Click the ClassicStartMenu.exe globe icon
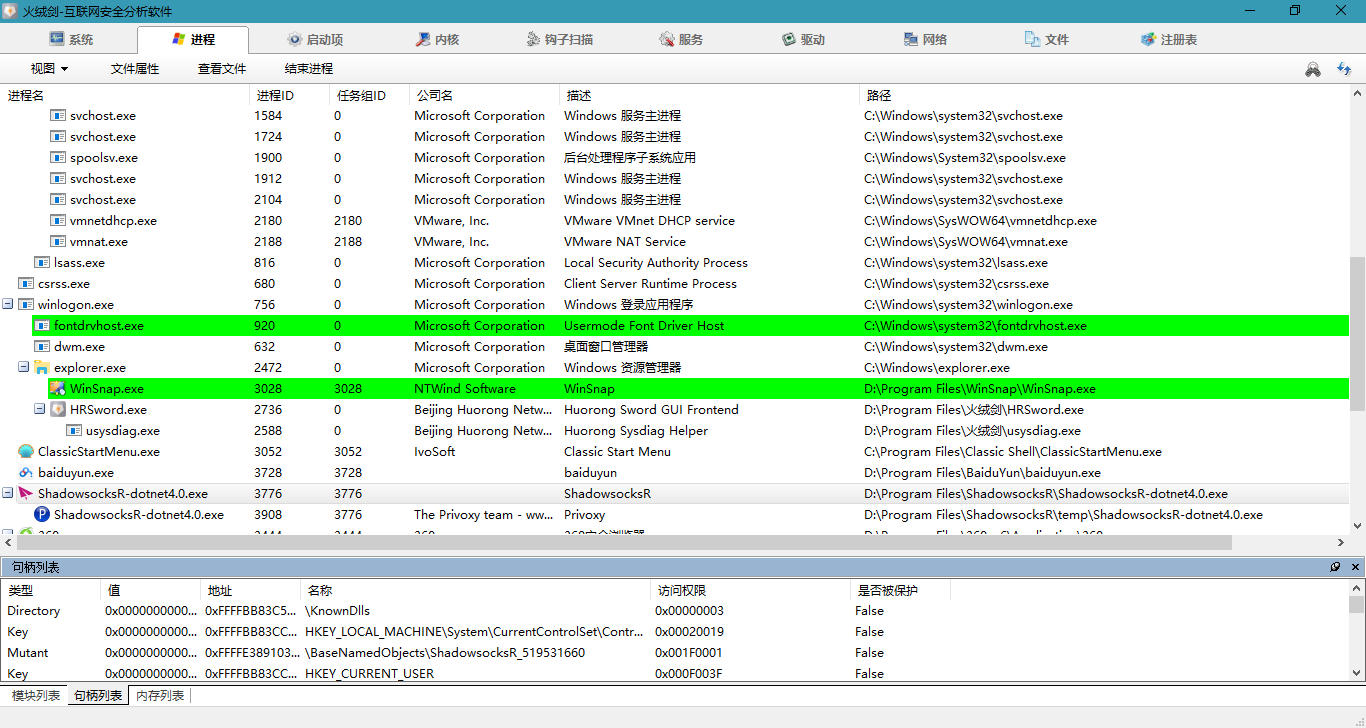Viewport: 1366px width, 728px height. click(x=25, y=451)
